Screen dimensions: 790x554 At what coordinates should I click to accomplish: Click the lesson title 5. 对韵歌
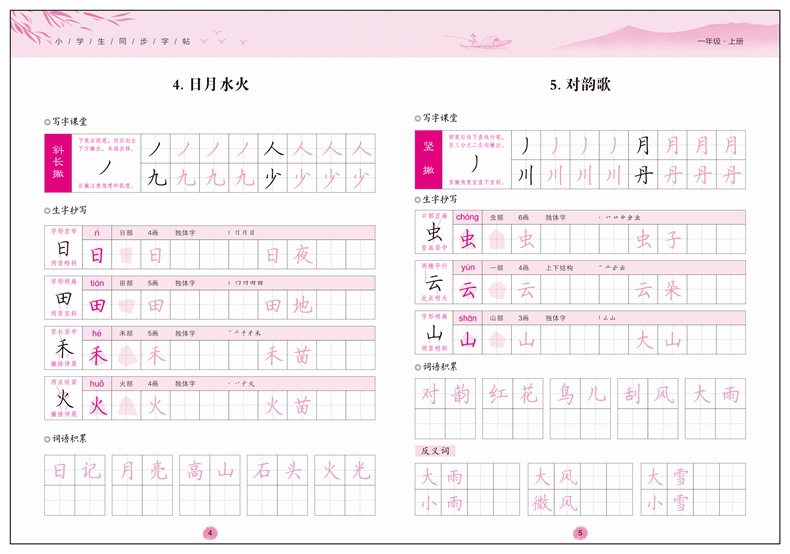[580, 85]
